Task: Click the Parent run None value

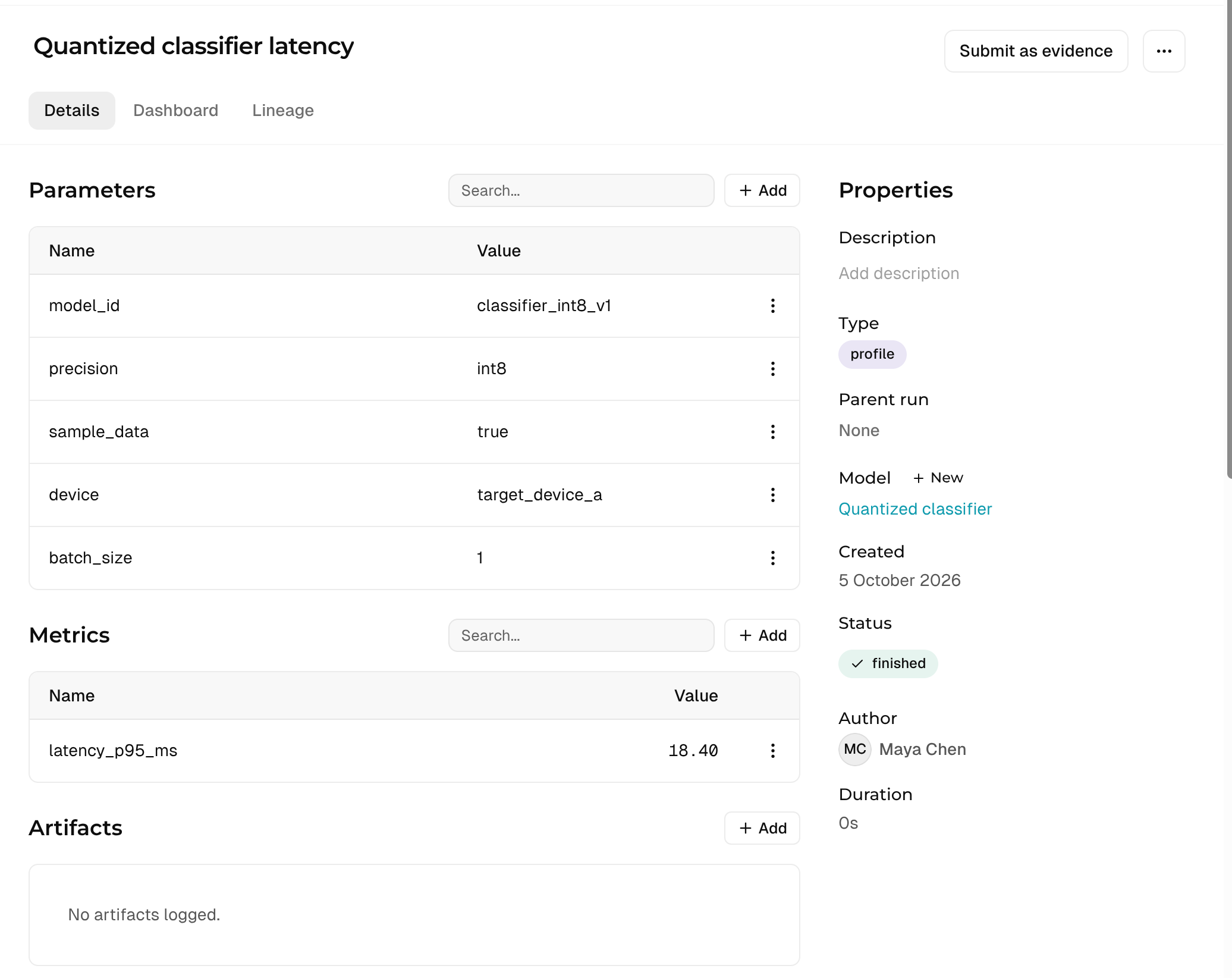Action: click(x=859, y=431)
